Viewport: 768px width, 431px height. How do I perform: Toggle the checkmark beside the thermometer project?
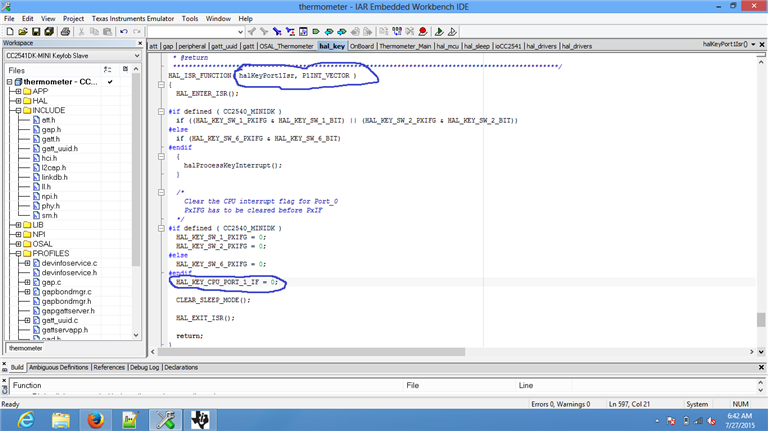[x=110, y=82]
